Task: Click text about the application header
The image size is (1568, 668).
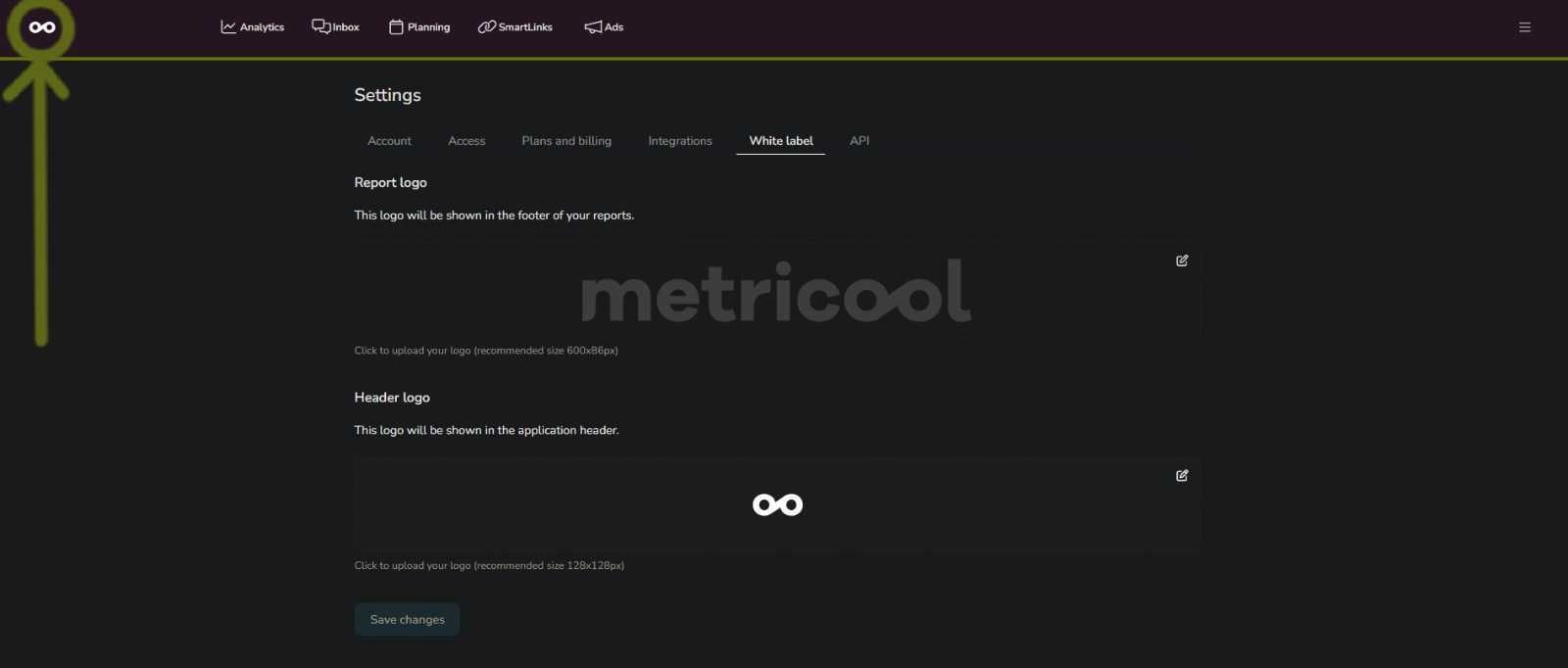Action: tap(486, 430)
